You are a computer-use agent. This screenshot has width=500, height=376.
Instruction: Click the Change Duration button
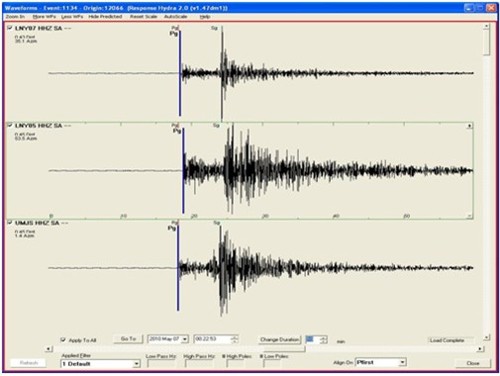(x=279, y=339)
